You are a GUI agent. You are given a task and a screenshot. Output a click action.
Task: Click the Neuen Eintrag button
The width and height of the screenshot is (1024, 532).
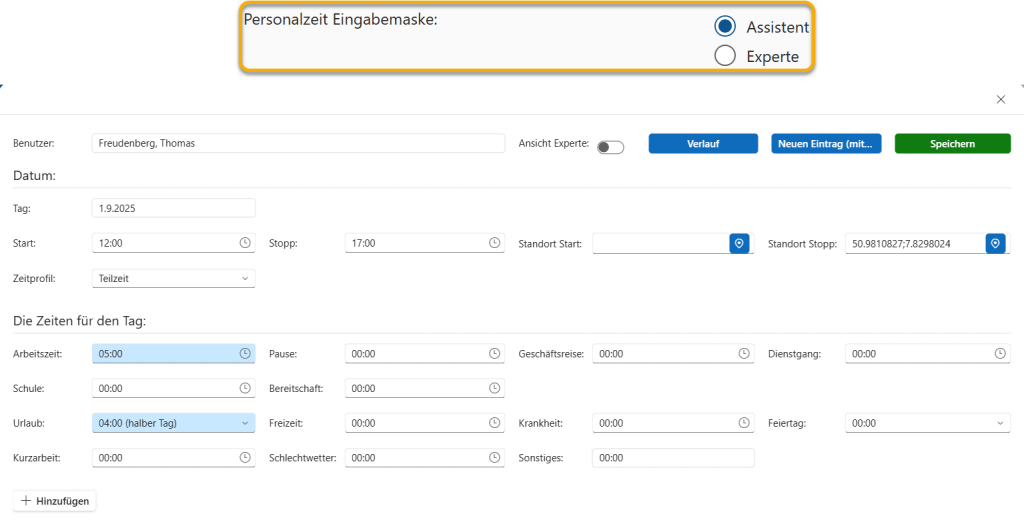click(826, 144)
